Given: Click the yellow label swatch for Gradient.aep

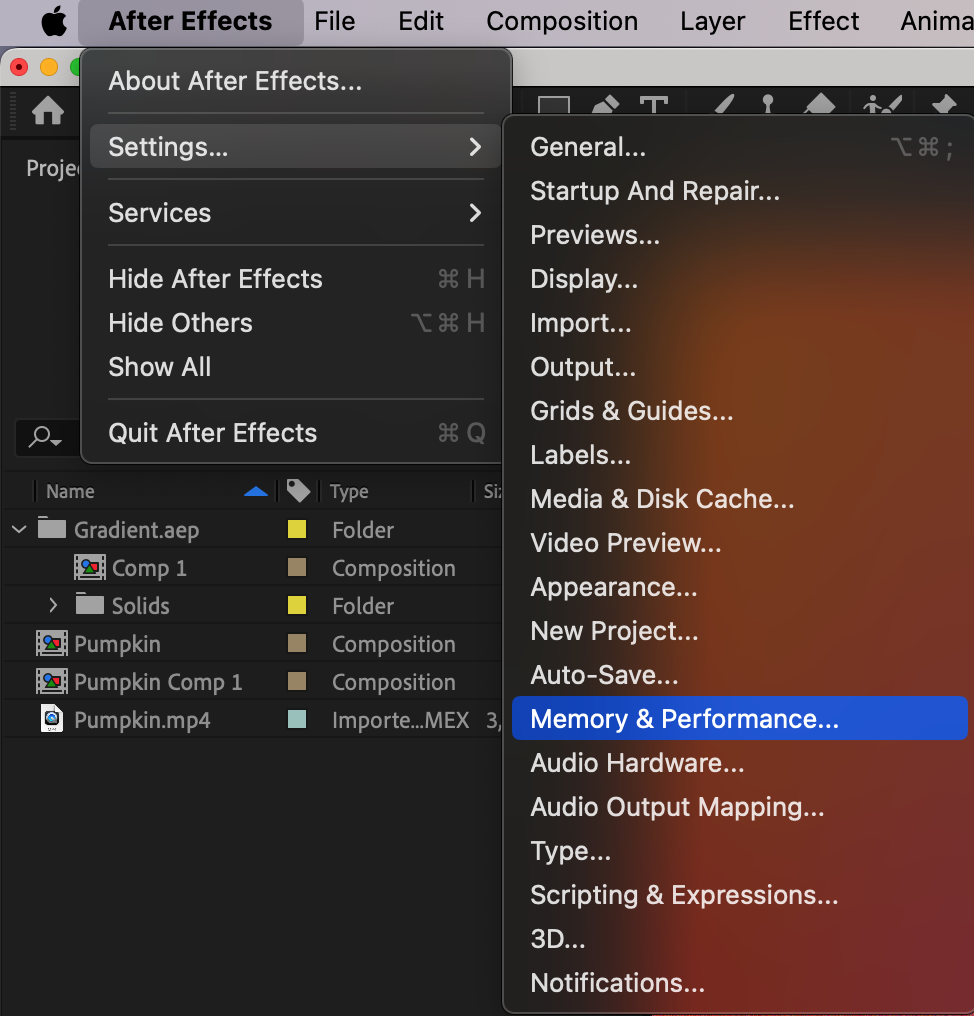Looking at the screenshot, I should click(297, 529).
